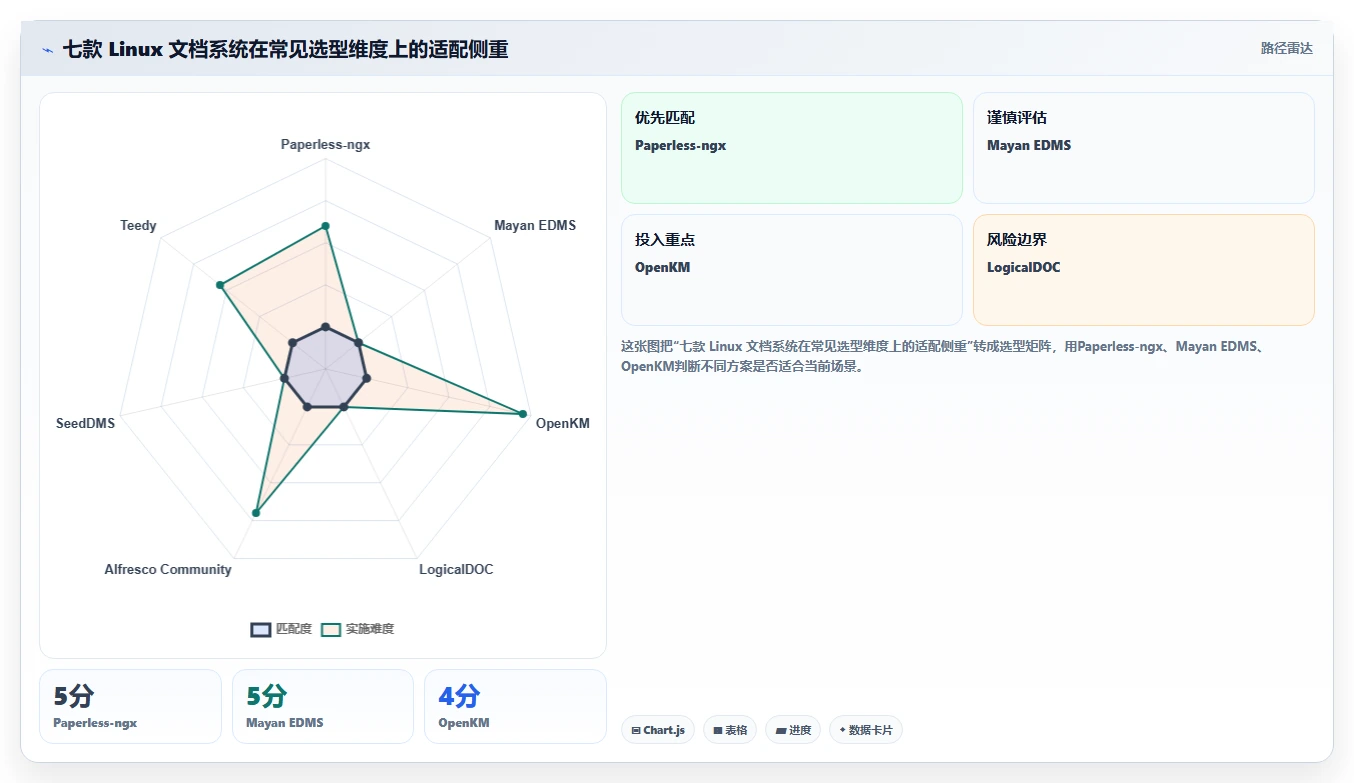This screenshot has width=1354, height=783.
Task: Click the Paperless-ngx radar axis label
Action: (325, 144)
